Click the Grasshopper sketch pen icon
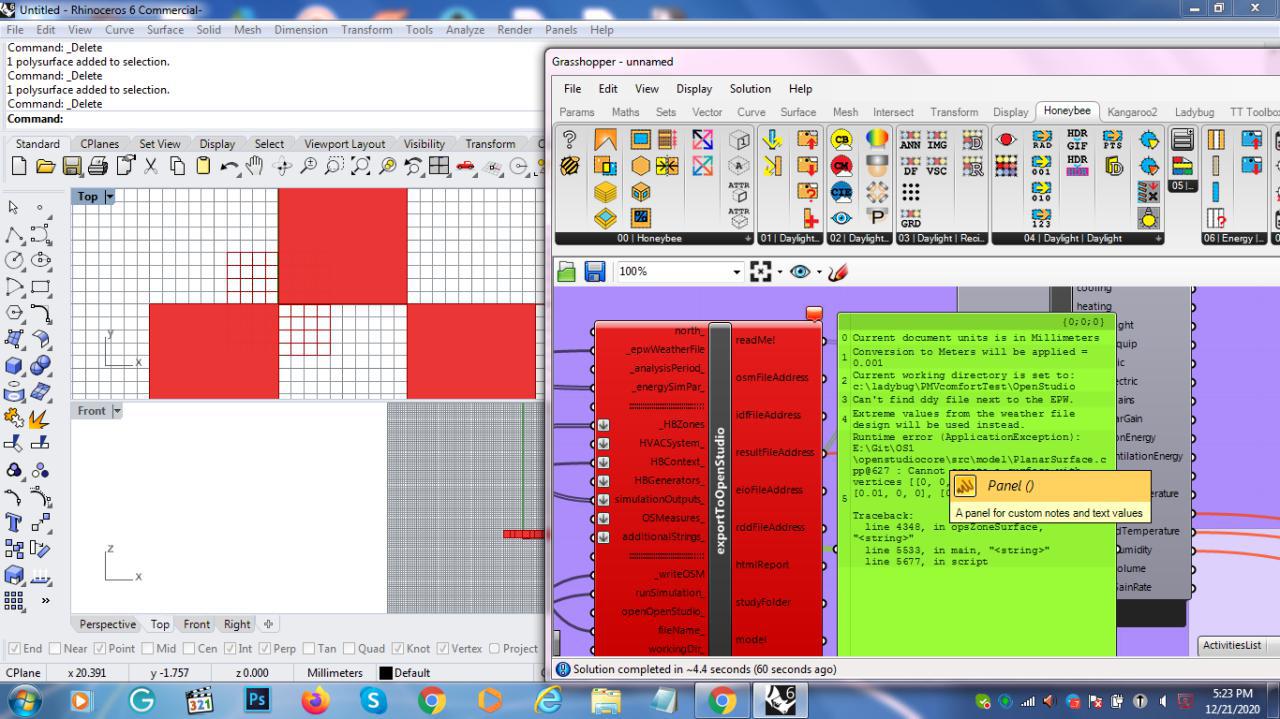 [838, 271]
